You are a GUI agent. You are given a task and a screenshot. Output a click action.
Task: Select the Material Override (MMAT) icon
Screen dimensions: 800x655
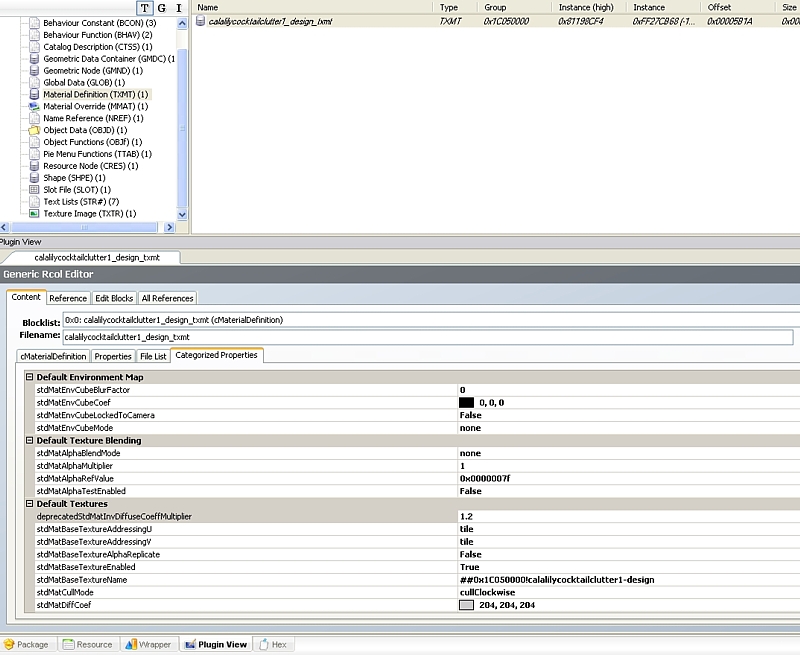[x=35, y=106]
